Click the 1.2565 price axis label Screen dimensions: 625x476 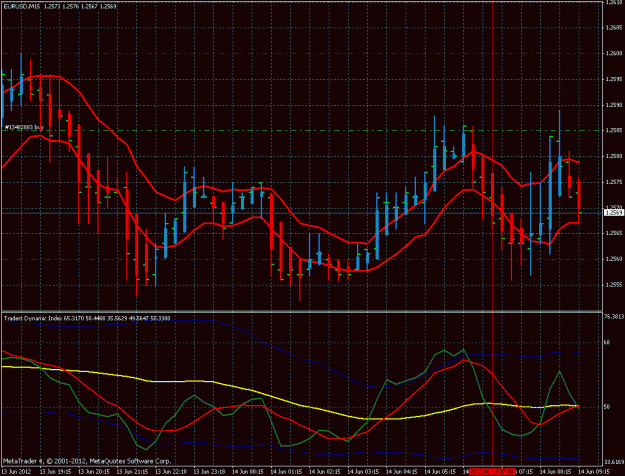point(613,234)
